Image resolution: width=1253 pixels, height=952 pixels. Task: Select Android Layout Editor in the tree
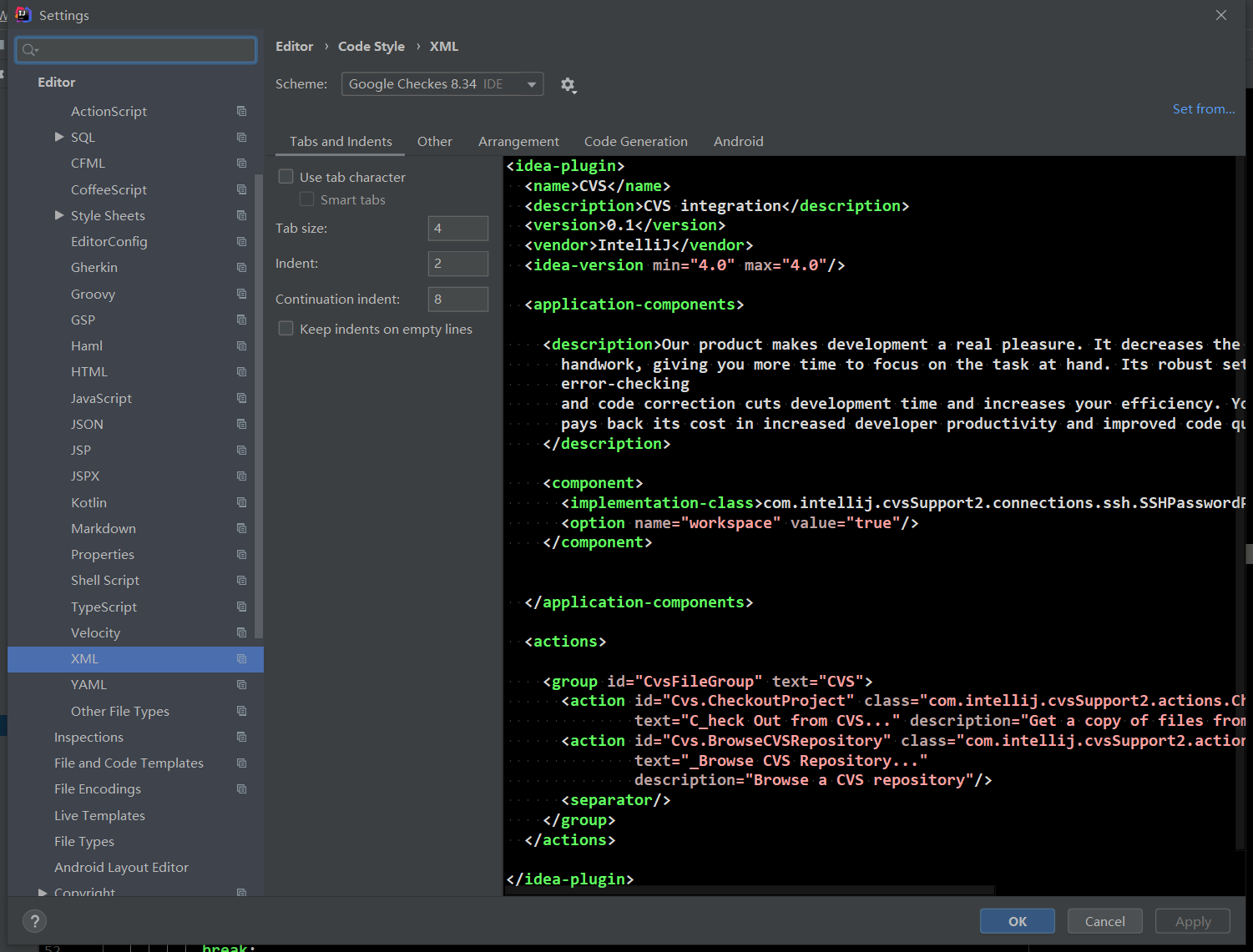121,867
